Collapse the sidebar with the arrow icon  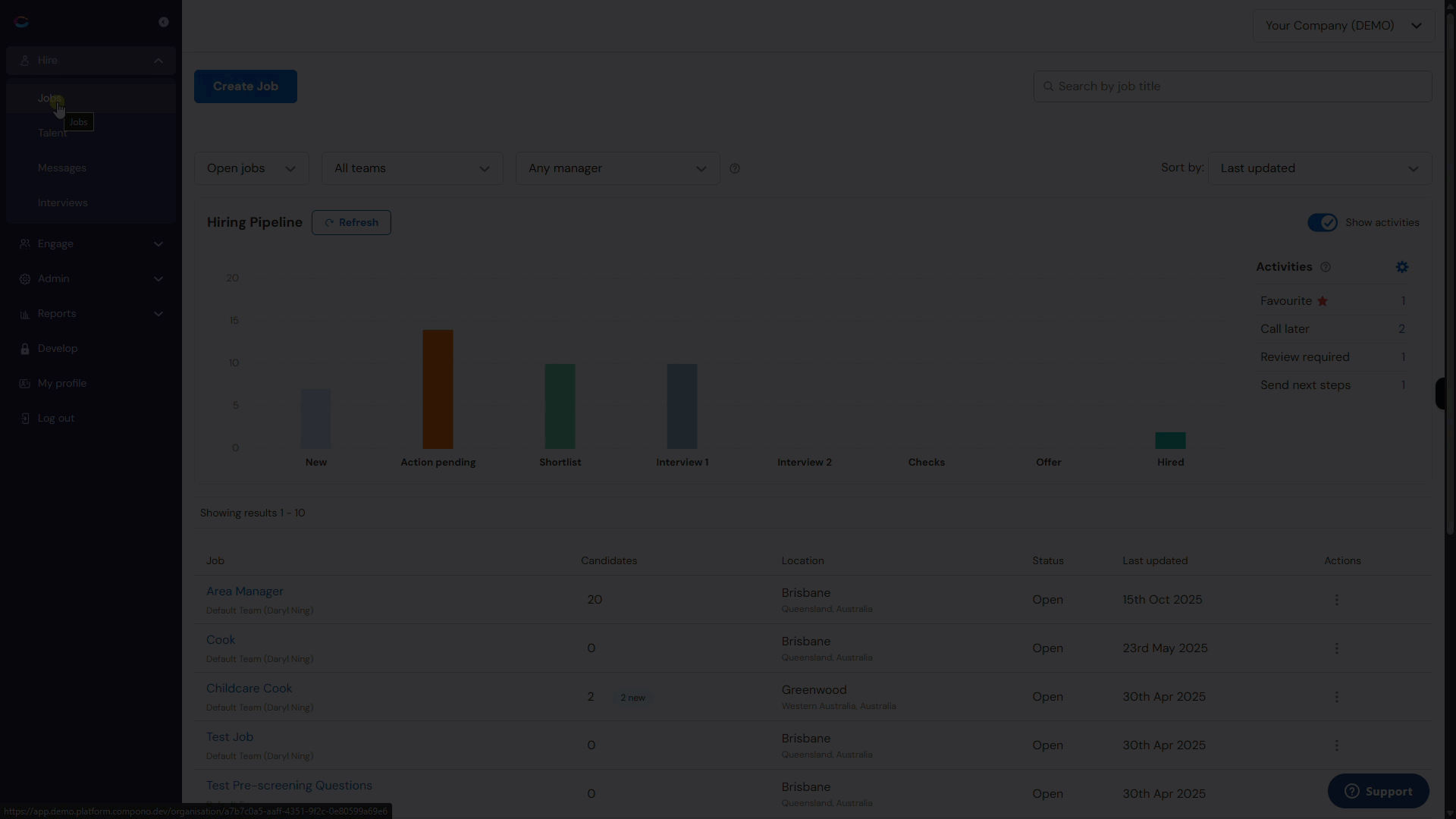click(164, 22)
